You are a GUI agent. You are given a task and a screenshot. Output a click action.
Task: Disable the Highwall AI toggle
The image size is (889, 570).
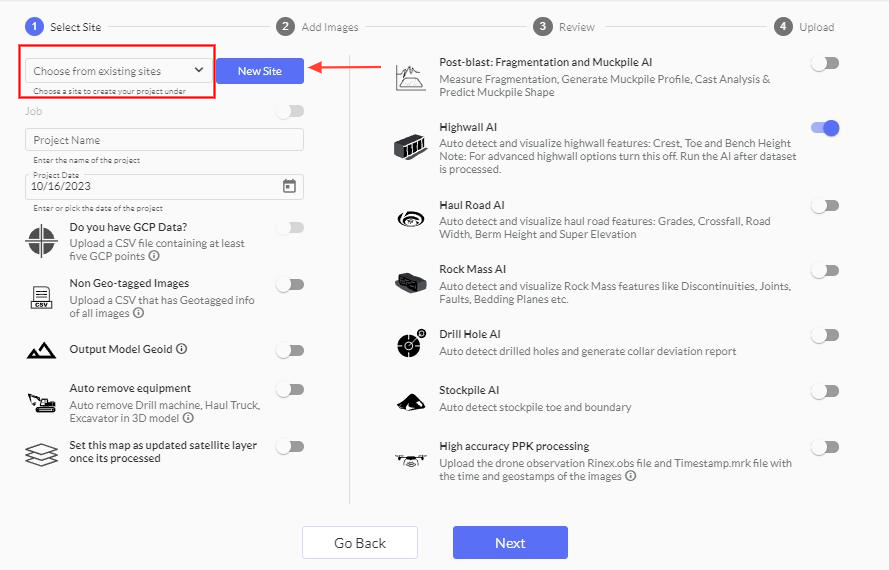coord(825,128)
